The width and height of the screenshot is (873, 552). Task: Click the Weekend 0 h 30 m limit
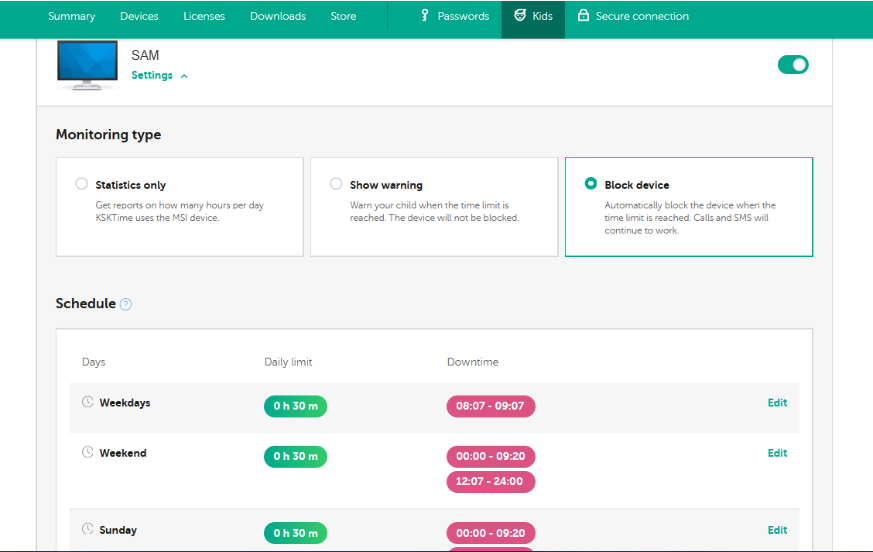point(296,456)
